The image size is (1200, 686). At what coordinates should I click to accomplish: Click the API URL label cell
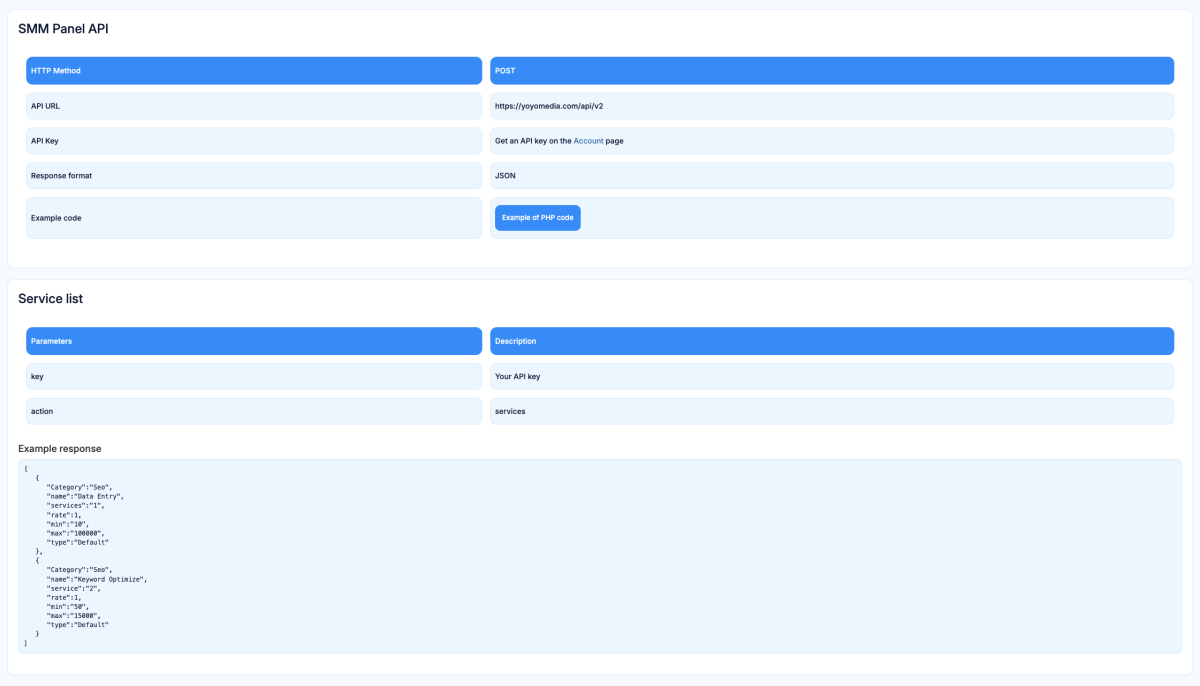pos(253,106)
